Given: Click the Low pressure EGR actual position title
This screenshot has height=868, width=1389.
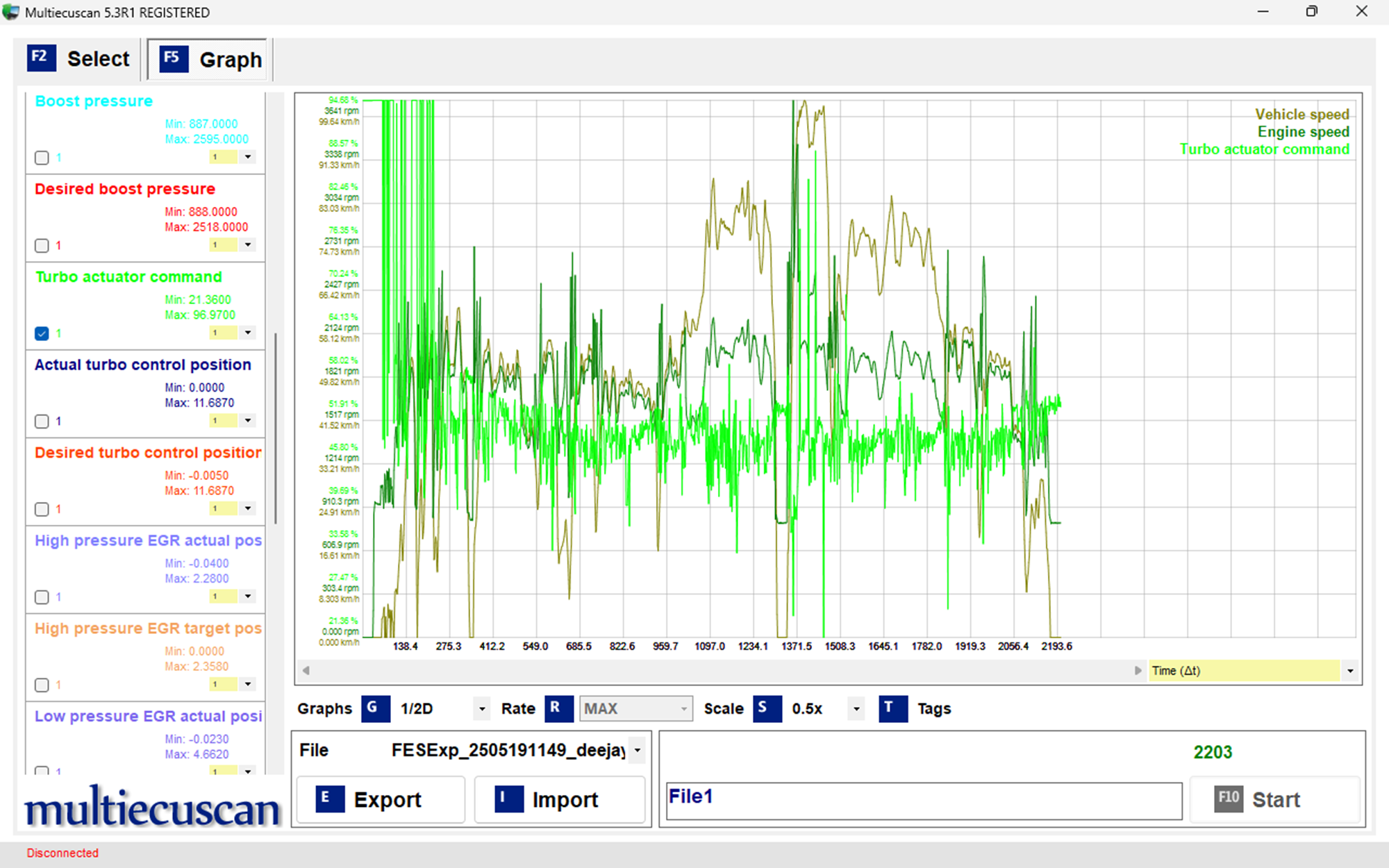Looking at the screenshot, I should coord(148,716).
